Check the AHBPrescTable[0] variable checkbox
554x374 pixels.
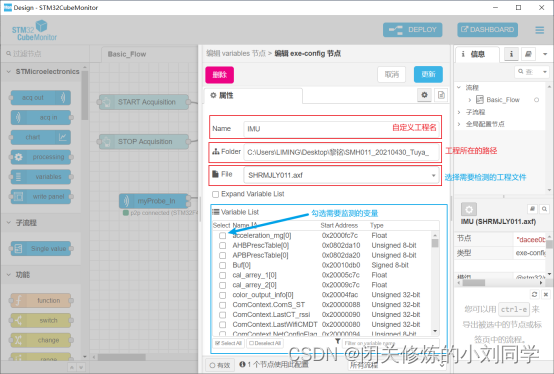tap(223, 245)
